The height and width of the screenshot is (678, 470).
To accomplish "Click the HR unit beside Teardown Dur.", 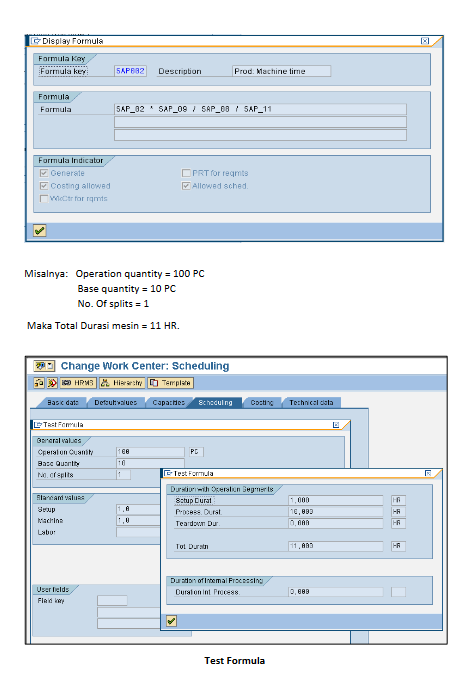I will click(398, 523).
